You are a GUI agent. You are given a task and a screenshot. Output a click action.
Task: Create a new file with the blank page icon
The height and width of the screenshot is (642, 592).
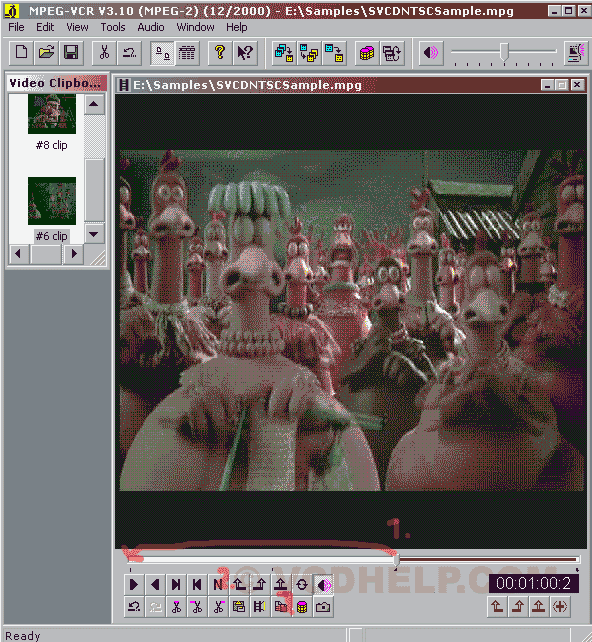(21, 53)
